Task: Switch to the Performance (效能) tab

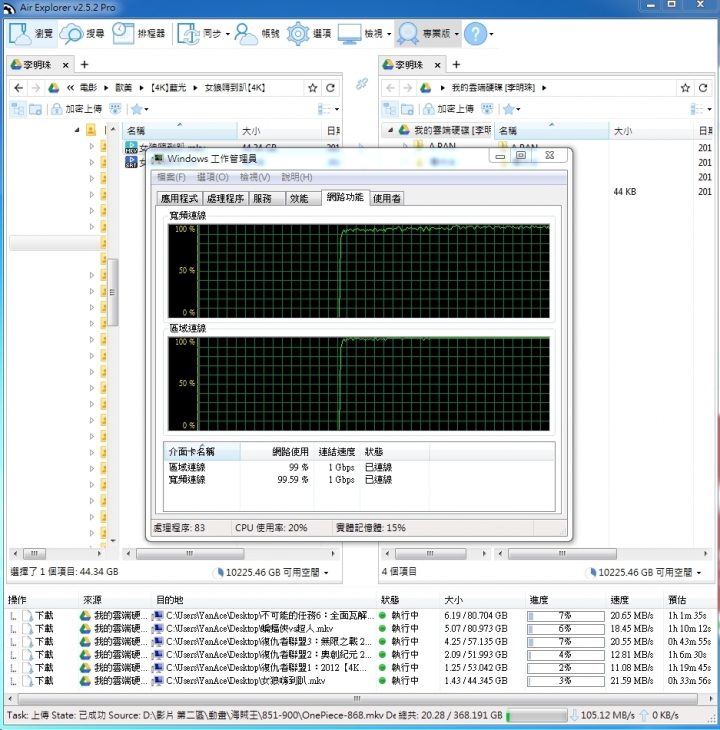Action: point(303,199)
